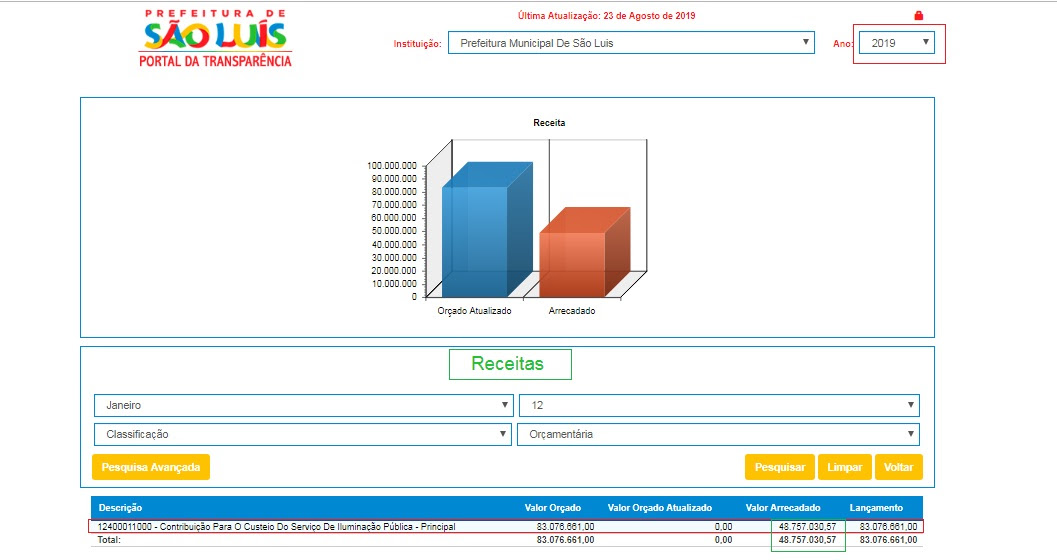Image resolution: width=1057 pixels, height=560 pixels.
Task: Sort by the Descrição column header
Action: (121, 507)
